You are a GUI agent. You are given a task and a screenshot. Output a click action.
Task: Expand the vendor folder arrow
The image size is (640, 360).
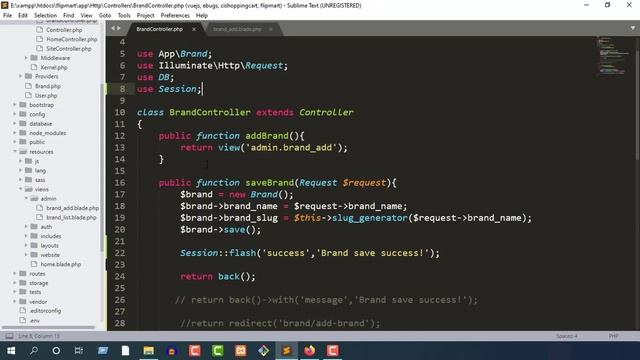[x=15, y=302]
